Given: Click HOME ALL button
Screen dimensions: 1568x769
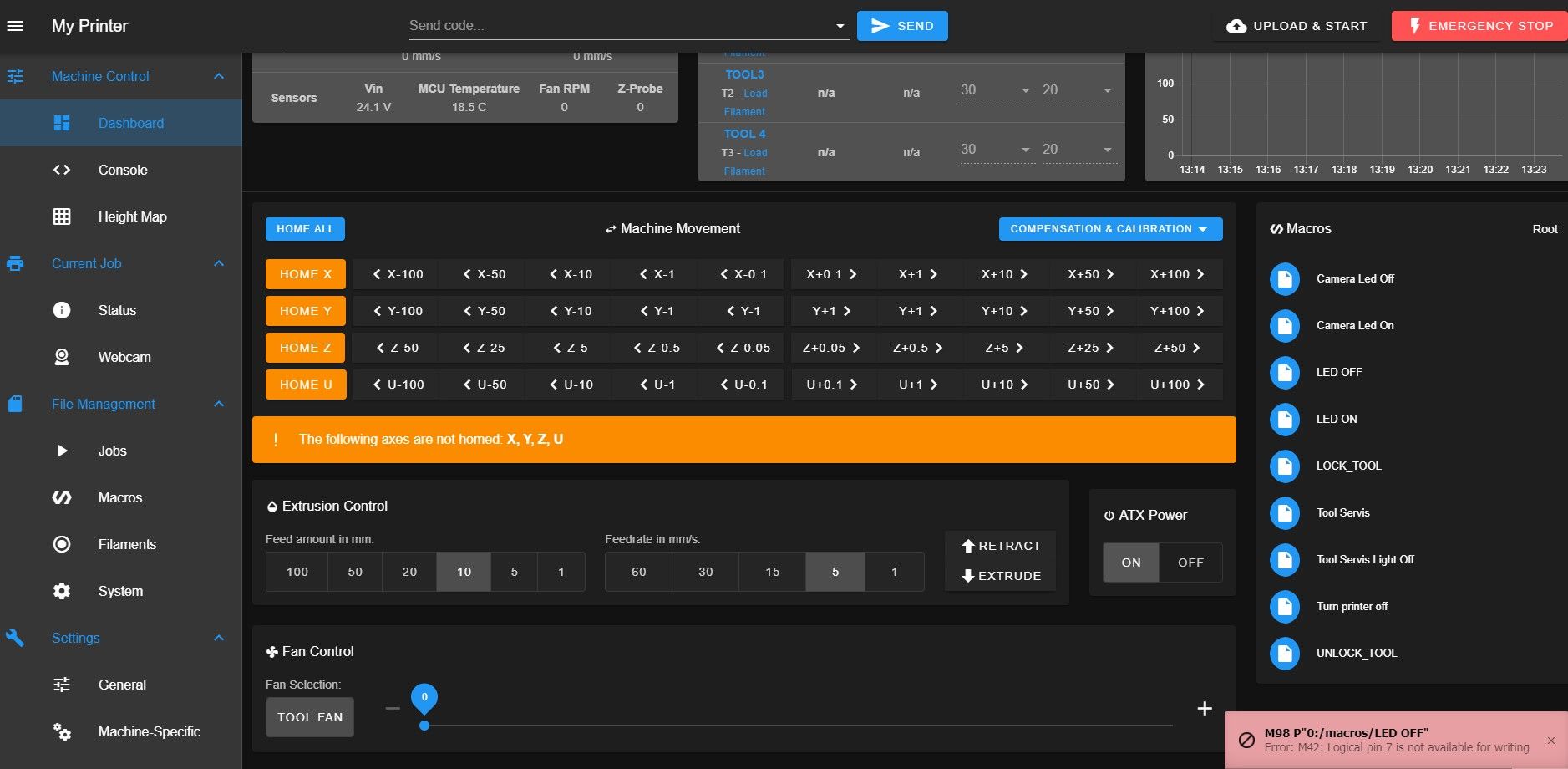Looking at the screenshot, I should pyautogui.click(x=305, y=229).
